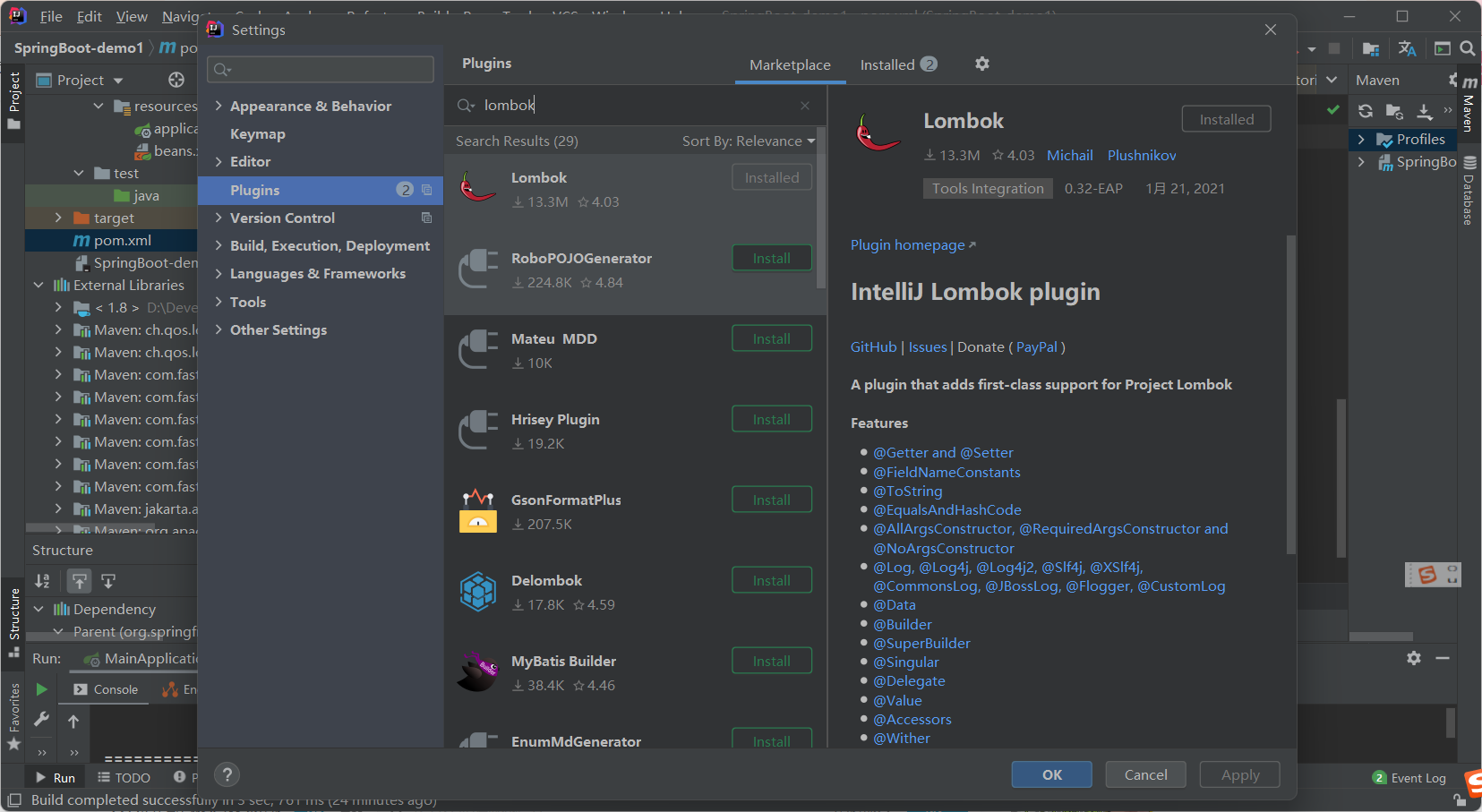The height and width of the screenshot is (812, 1482).
Task: Click OK to confirm settings
Action: click(x=1052, y=774)
